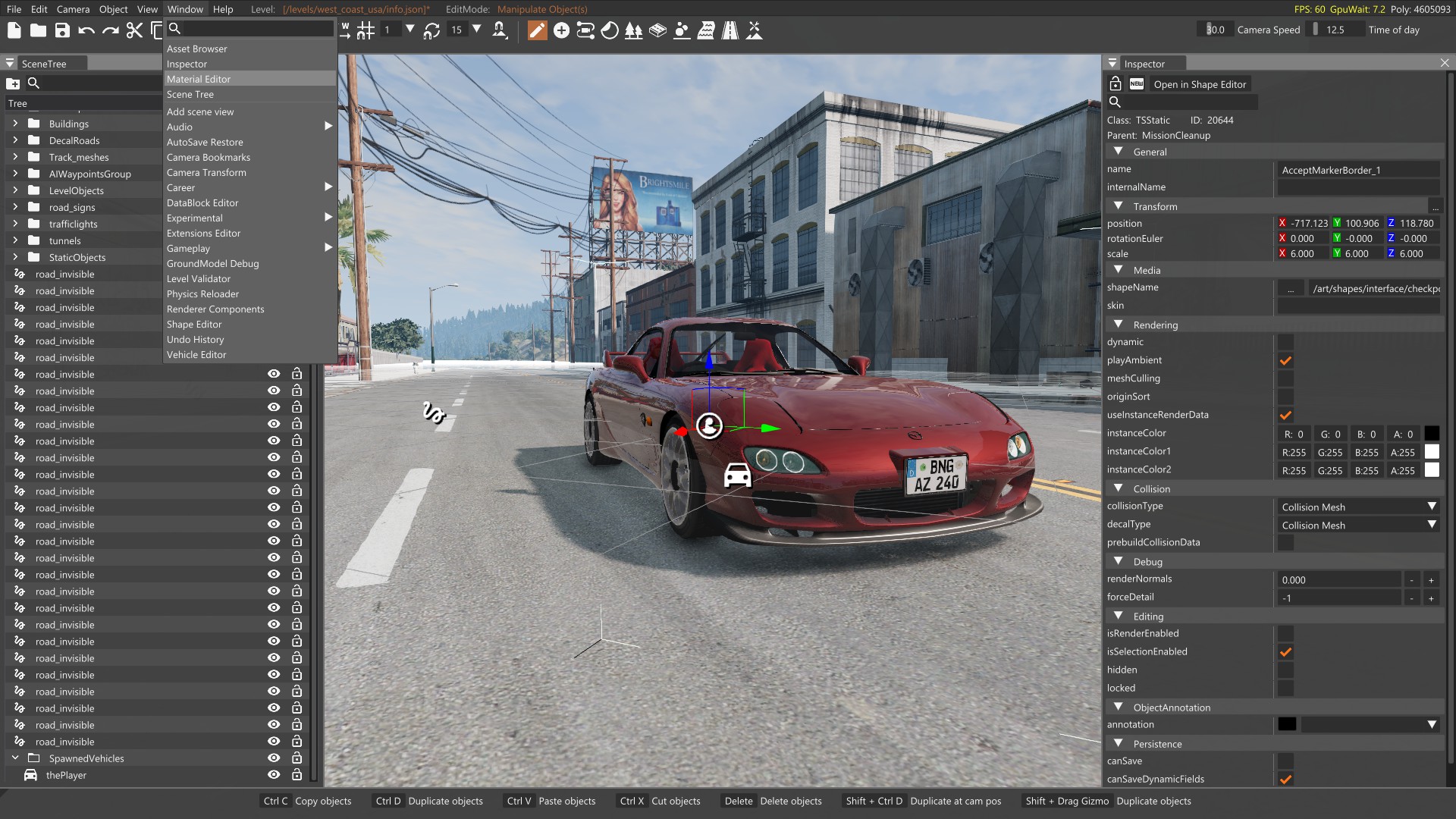Select the orange Object Select edit tool
The height and width of the screenshot is (819, 1456).
pos(537,30)
